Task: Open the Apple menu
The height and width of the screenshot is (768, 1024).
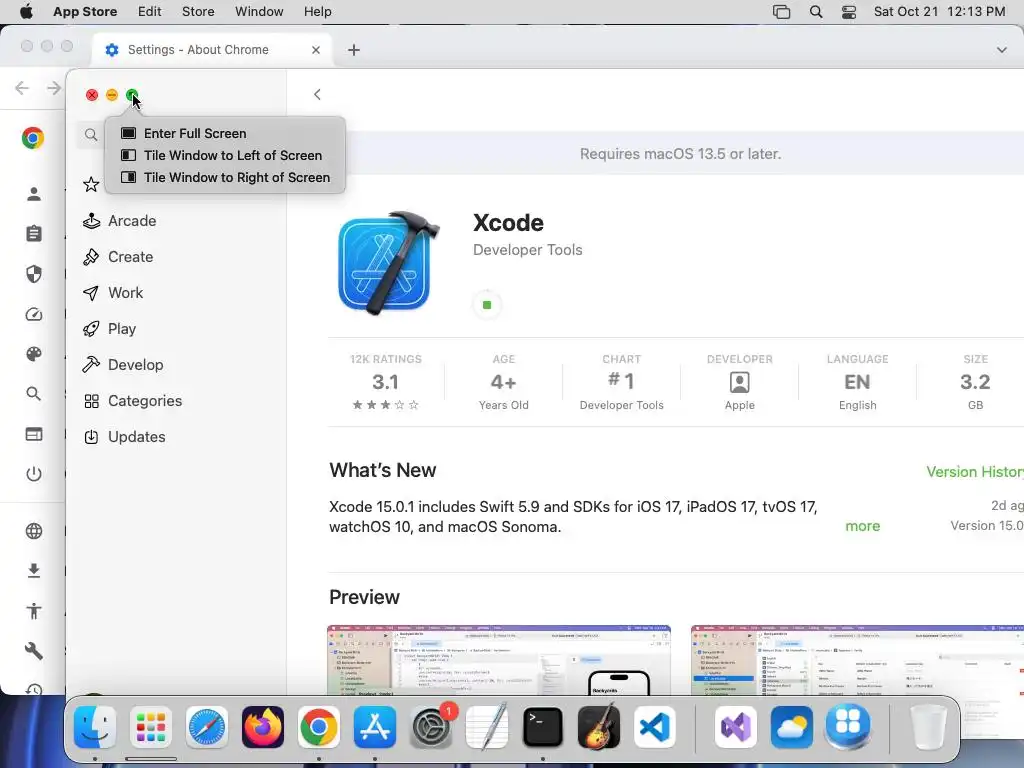Action: pos(26,12)
